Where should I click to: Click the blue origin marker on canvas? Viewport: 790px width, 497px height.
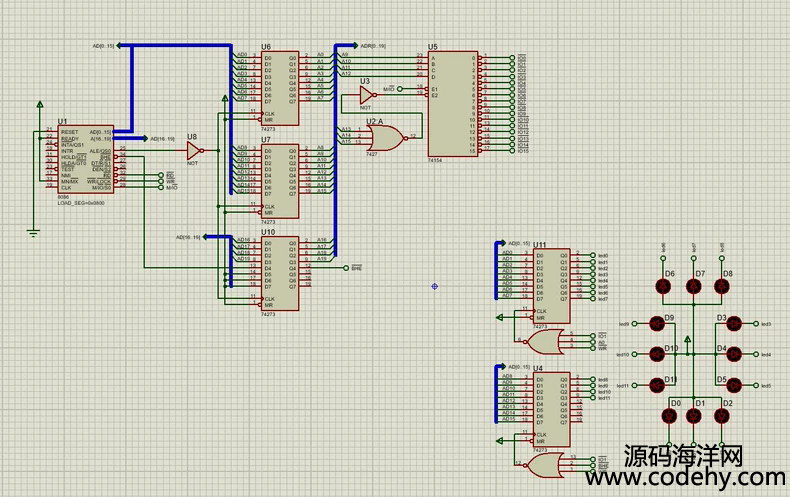(435, 286)
